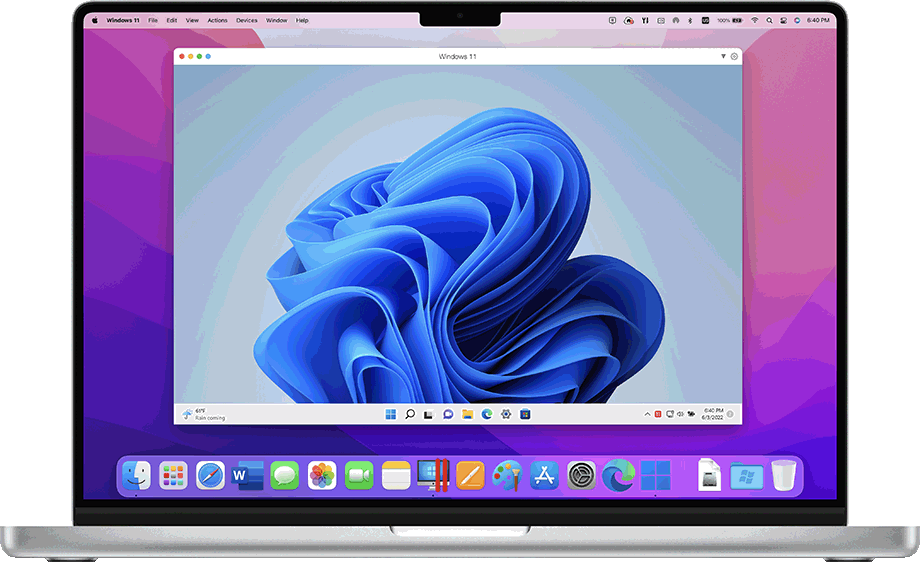This screenshot has width=920, height=562.
Task: Open the App Store from the Dock
Action: pos(544,475)
